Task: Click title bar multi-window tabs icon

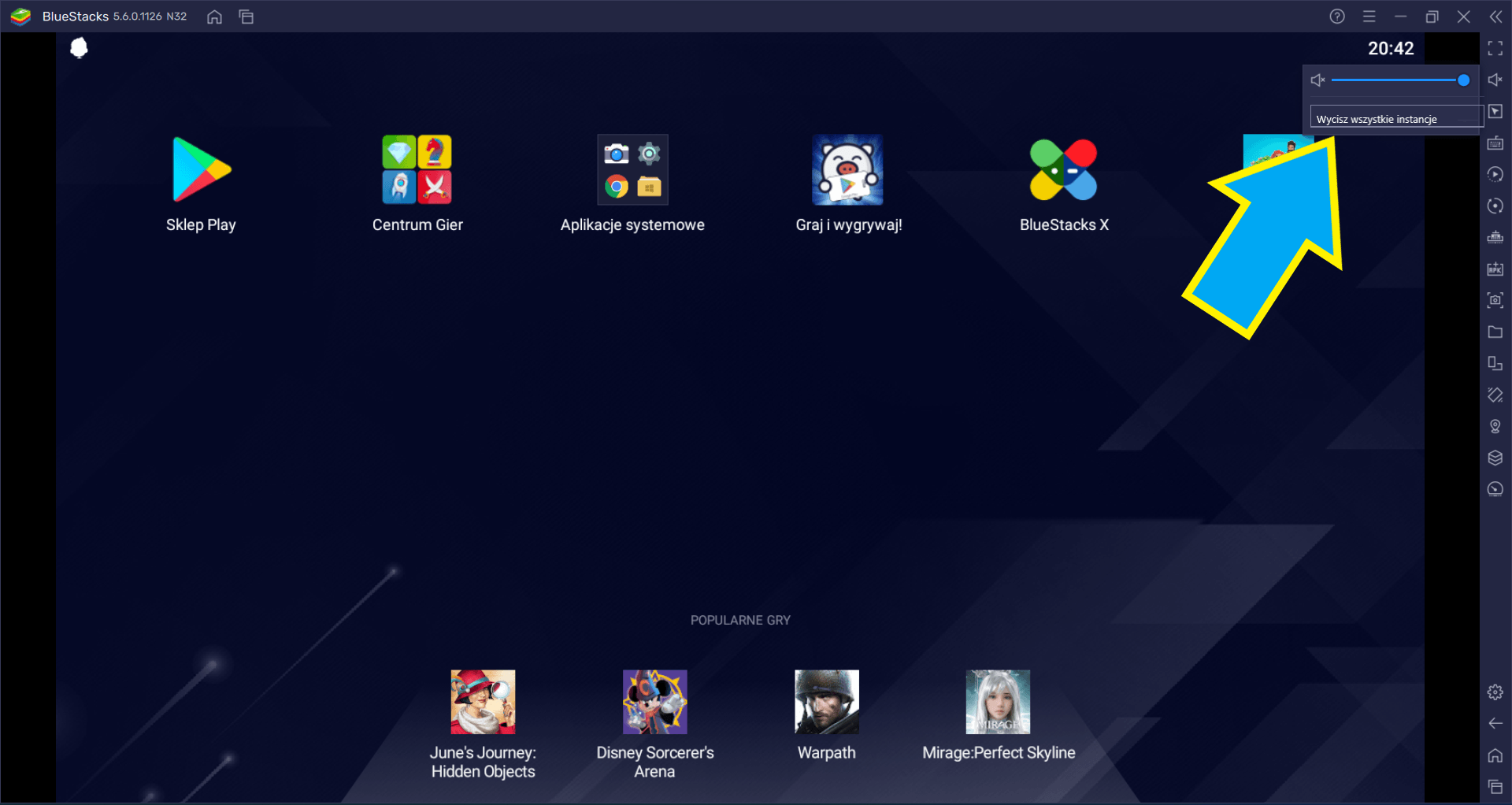Action: click(x=246, y=17)
